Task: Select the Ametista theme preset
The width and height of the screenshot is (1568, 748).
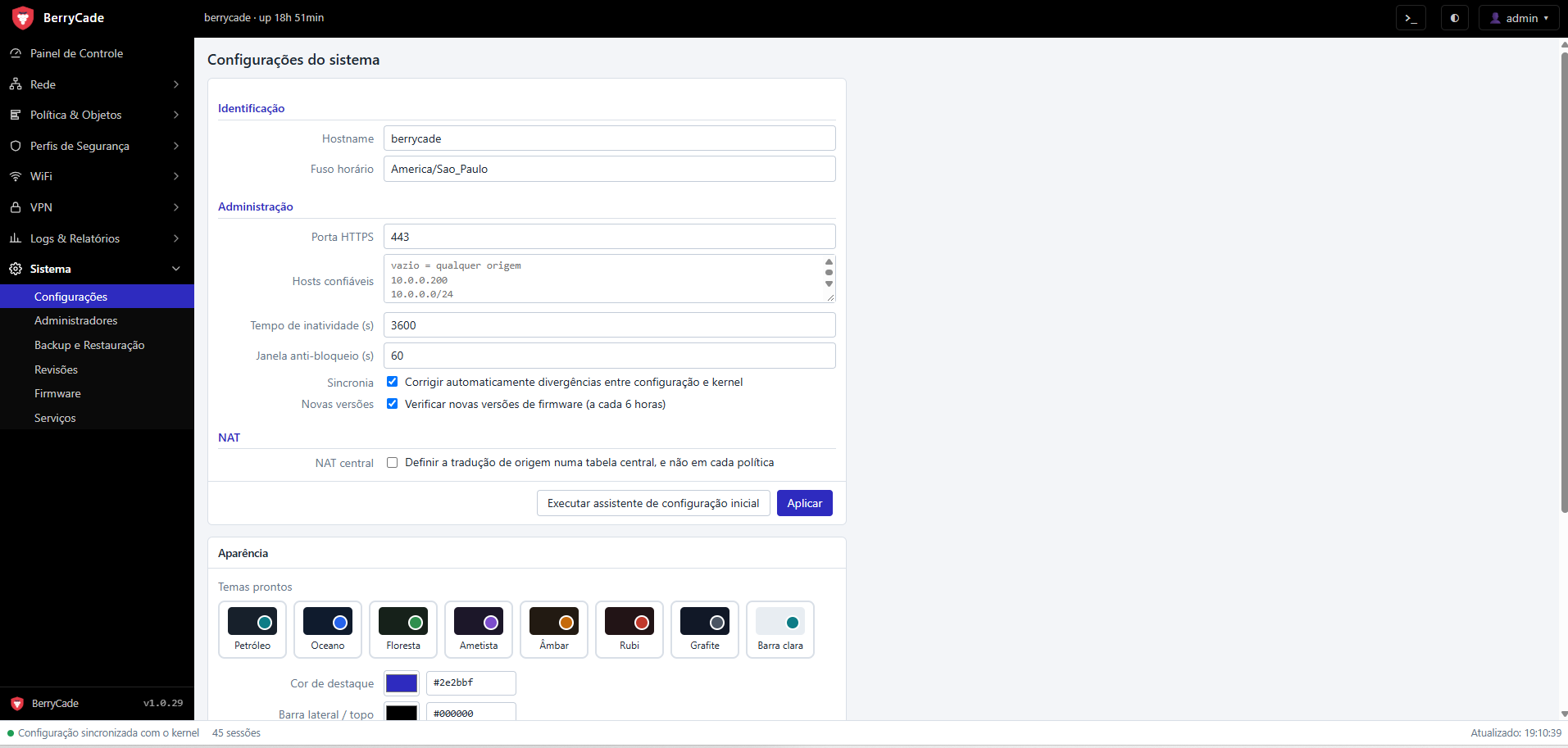Action: 479,629
